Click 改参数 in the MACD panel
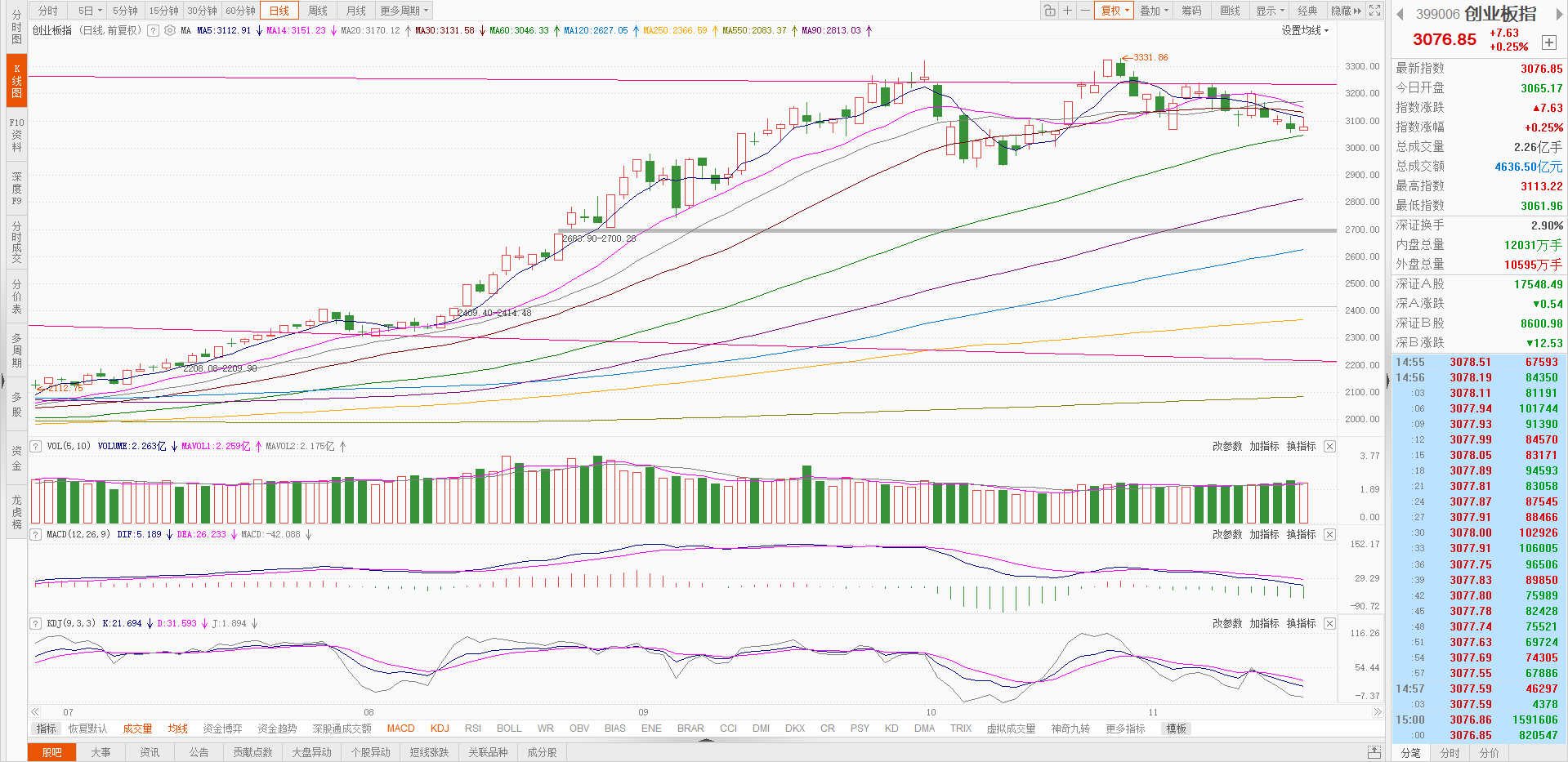The height and width of the screenshot is (762, 1568). (1226, 534)
